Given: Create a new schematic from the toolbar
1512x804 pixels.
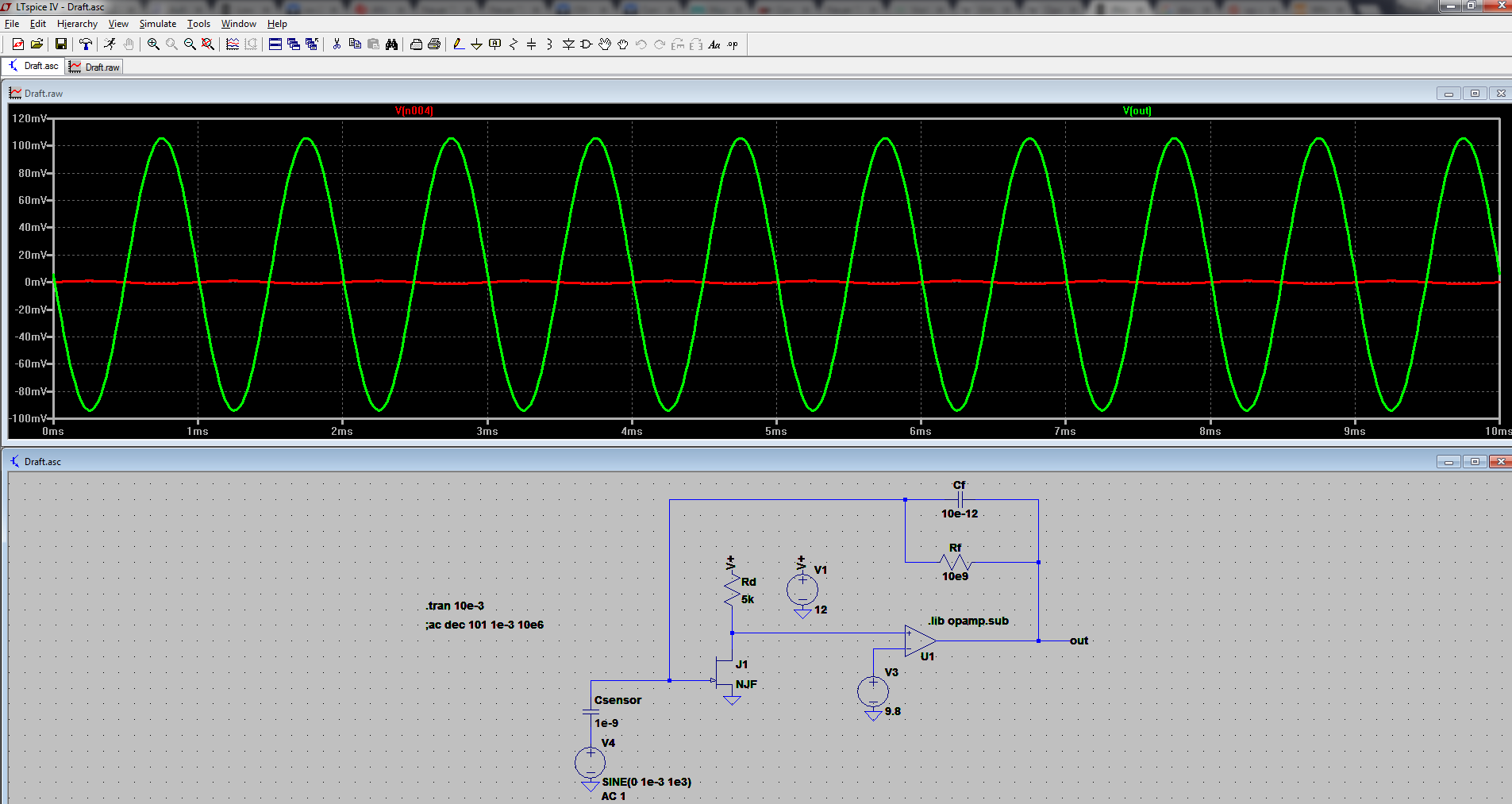Looking at the screenshot, I should [17, 44].
